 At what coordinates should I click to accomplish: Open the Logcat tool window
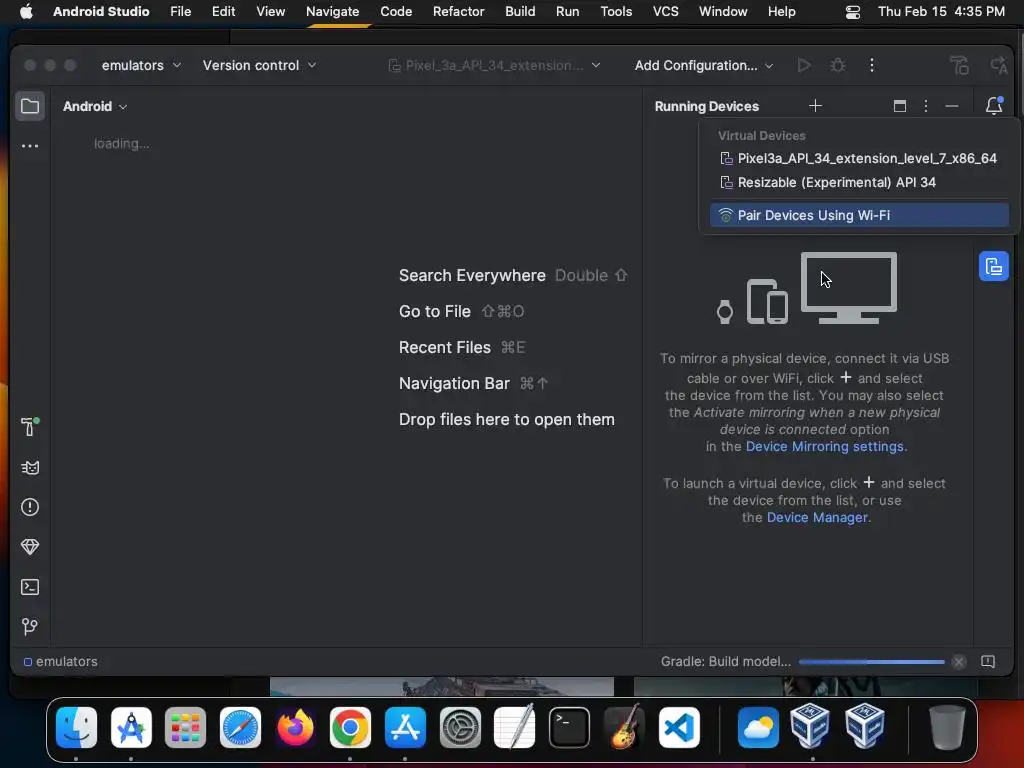30,468
